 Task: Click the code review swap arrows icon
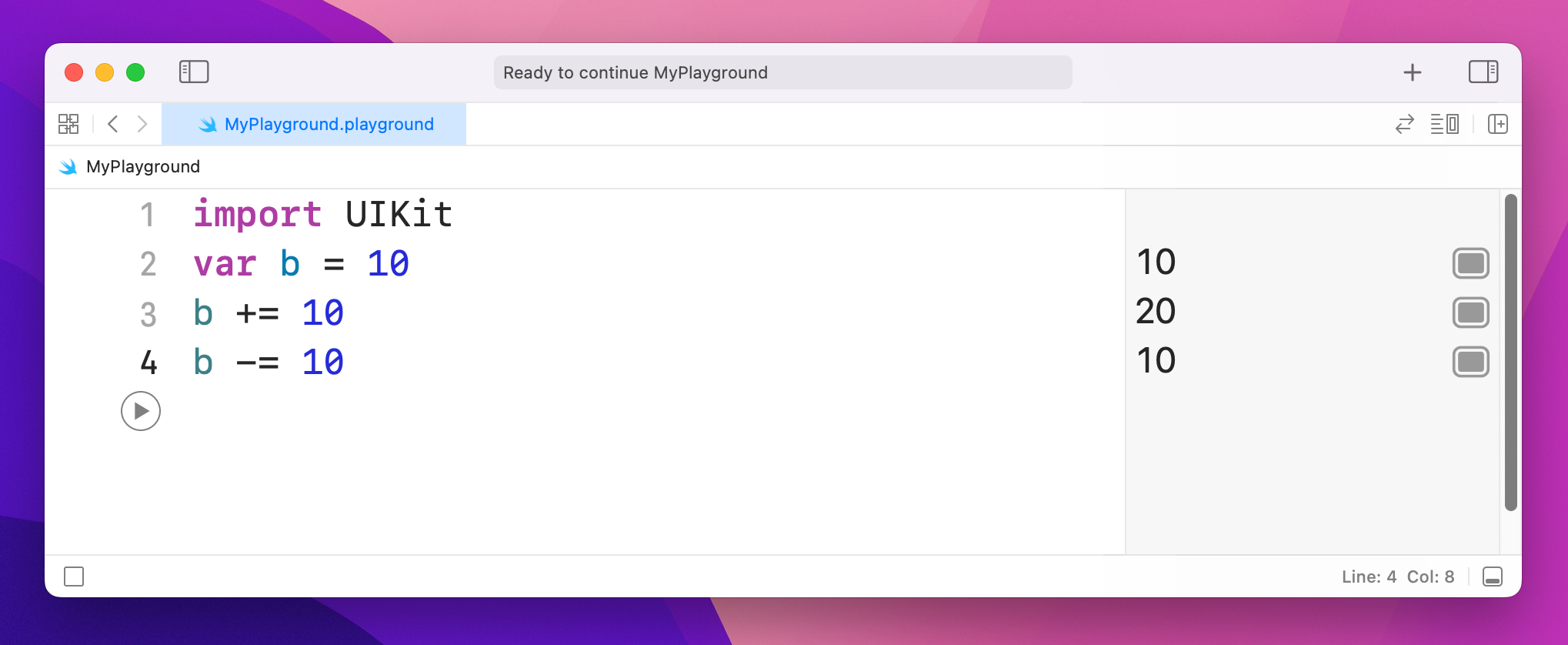pos(1404,124)
